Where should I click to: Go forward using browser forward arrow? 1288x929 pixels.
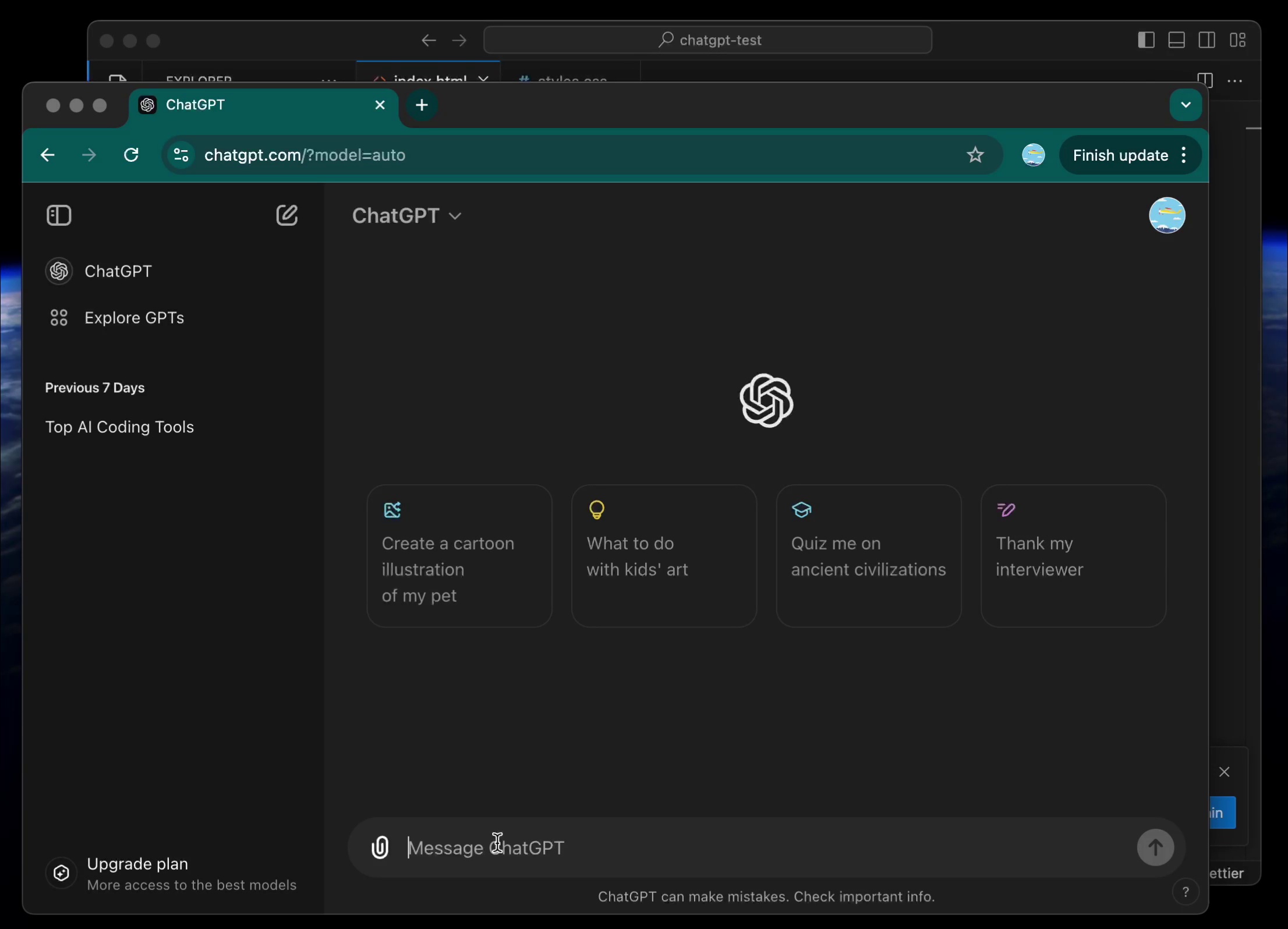89,155
